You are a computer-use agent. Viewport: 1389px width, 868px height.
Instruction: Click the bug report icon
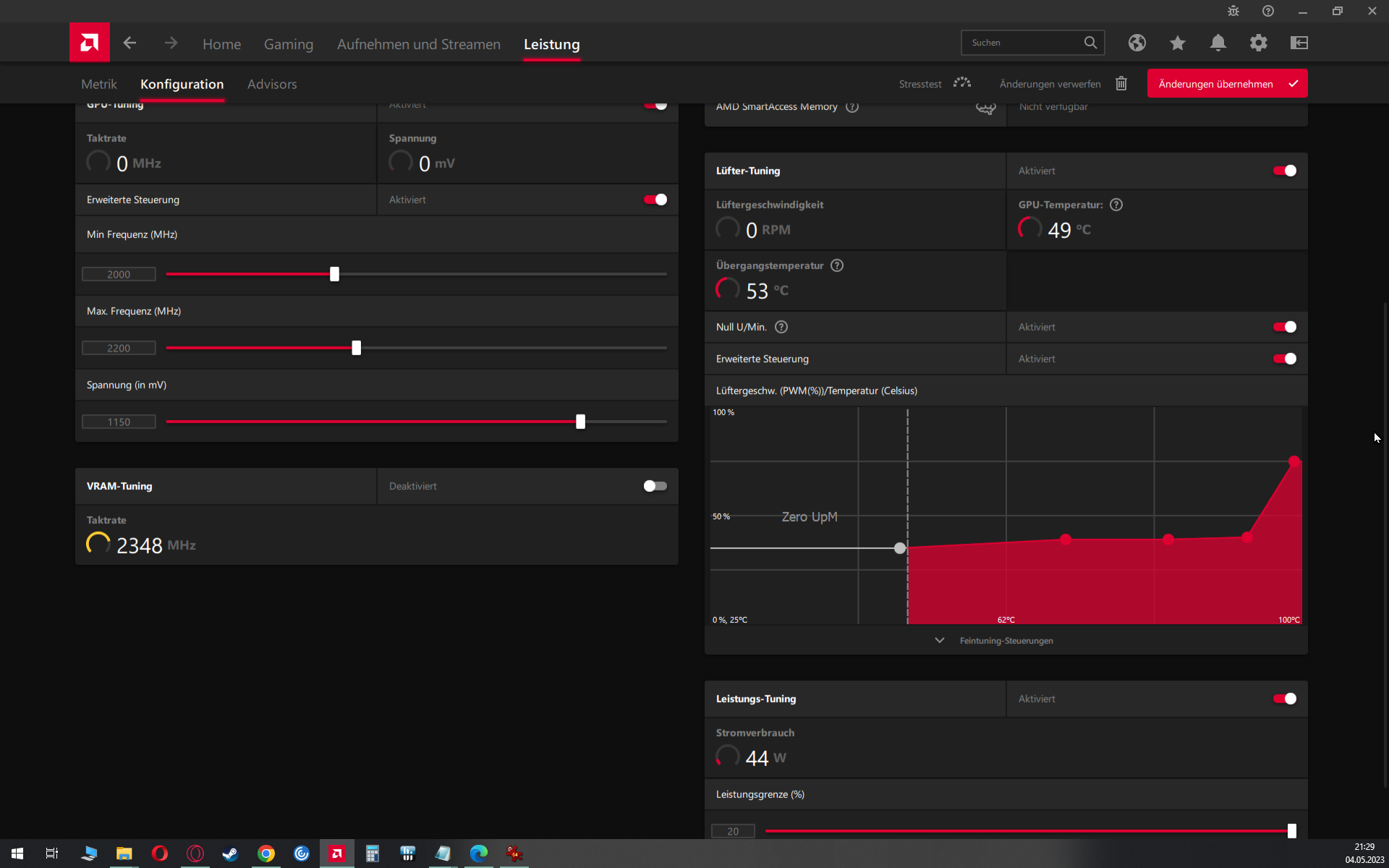click(1233, 11)
